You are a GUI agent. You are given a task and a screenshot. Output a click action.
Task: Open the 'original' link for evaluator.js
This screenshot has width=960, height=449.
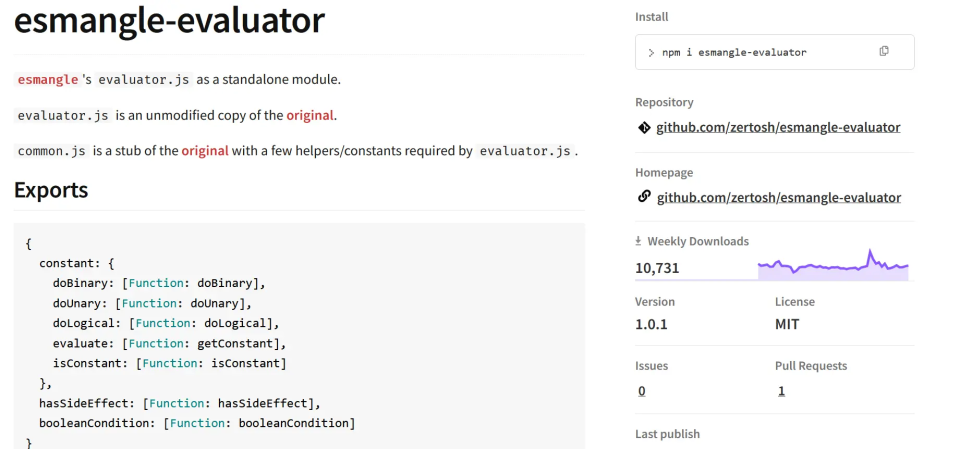tap(310, 115)
